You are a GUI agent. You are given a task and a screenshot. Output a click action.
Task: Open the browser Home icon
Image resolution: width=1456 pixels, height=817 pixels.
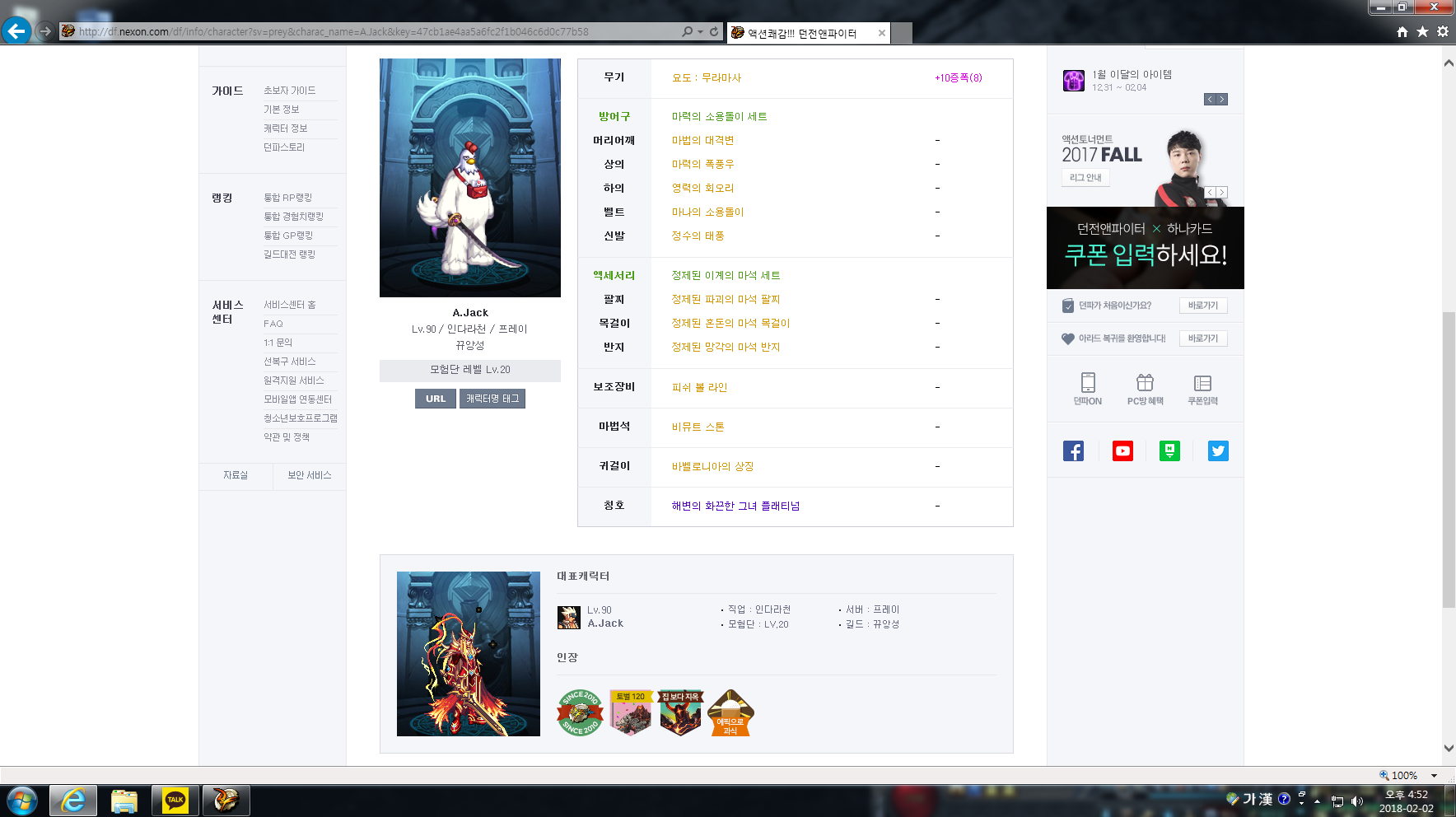pyautogui.click(x=1402, y=31)
